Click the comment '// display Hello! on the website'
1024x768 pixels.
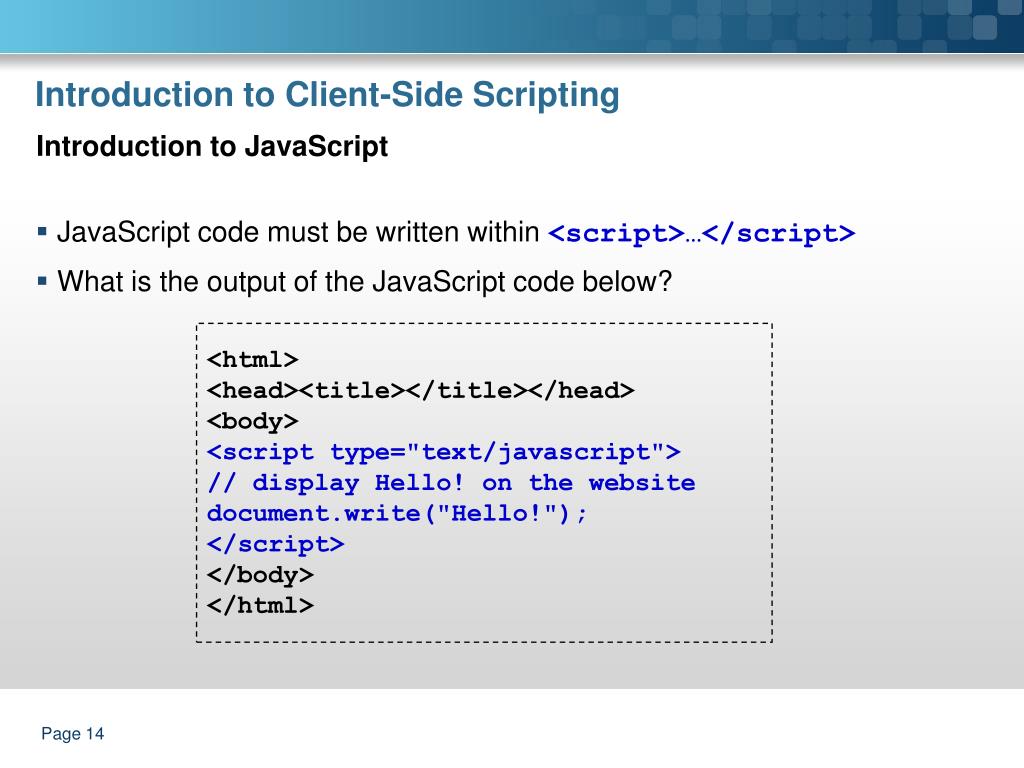451,483
